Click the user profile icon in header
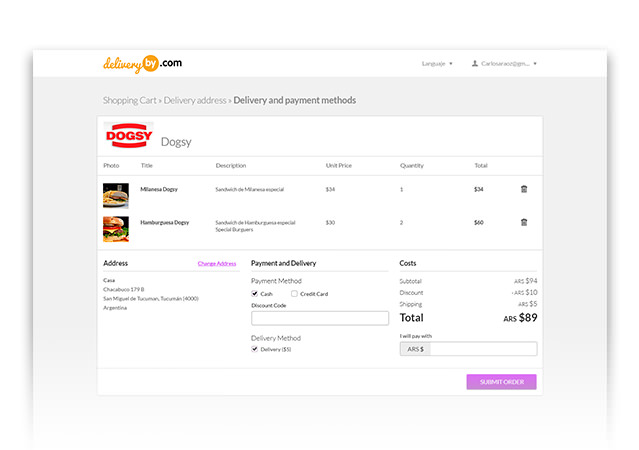This screenshot has height=450, width=639. coord(475,64)
